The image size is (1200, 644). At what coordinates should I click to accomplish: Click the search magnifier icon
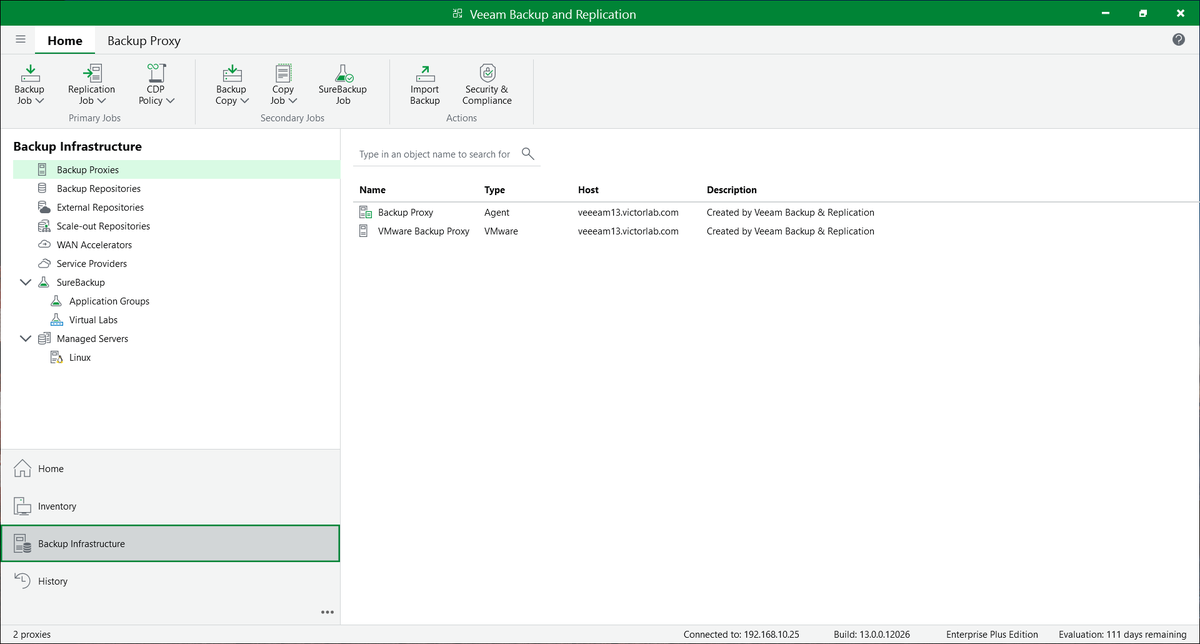[528, 154]
